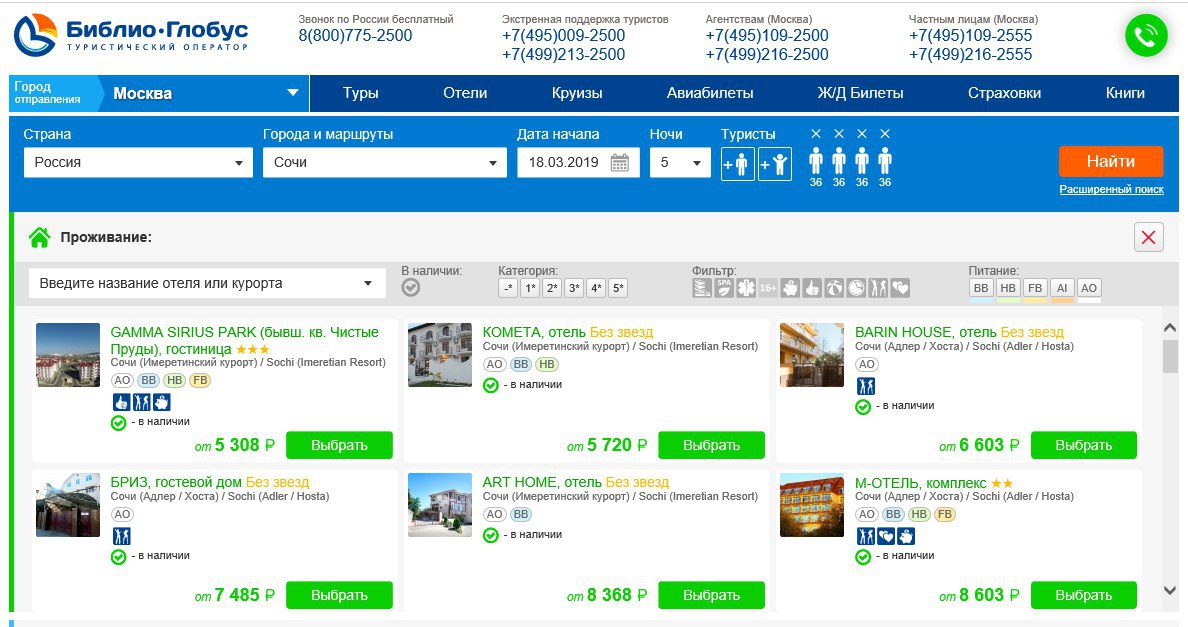Image resolution: width=1188 pixels, height=627 pixels.
Task: Enable the beach ball filter icon
Action: 834,288
